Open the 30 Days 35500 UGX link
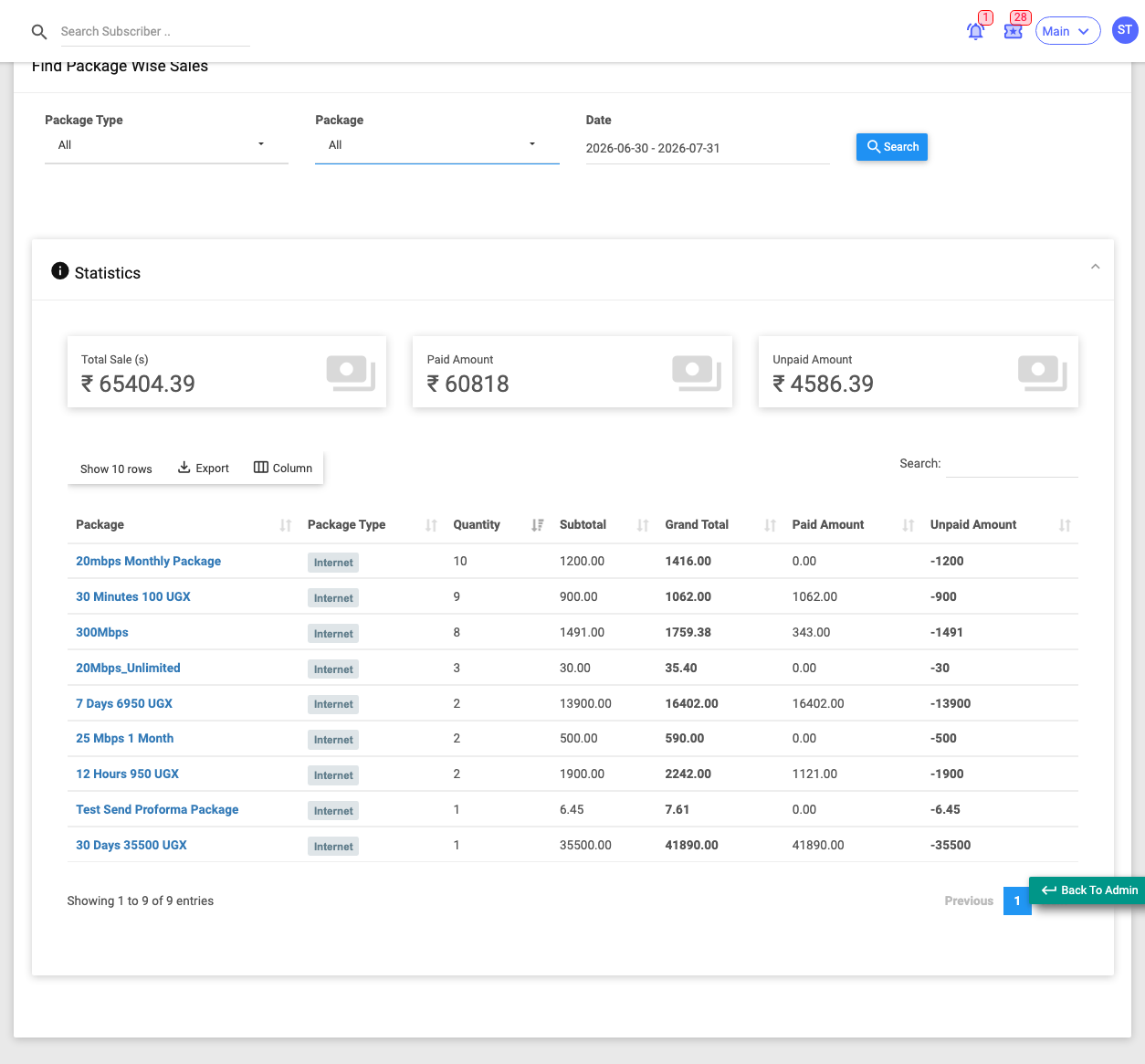Image resolution: width=1145 pixels, height=1064 pixels. click(131, 845)
